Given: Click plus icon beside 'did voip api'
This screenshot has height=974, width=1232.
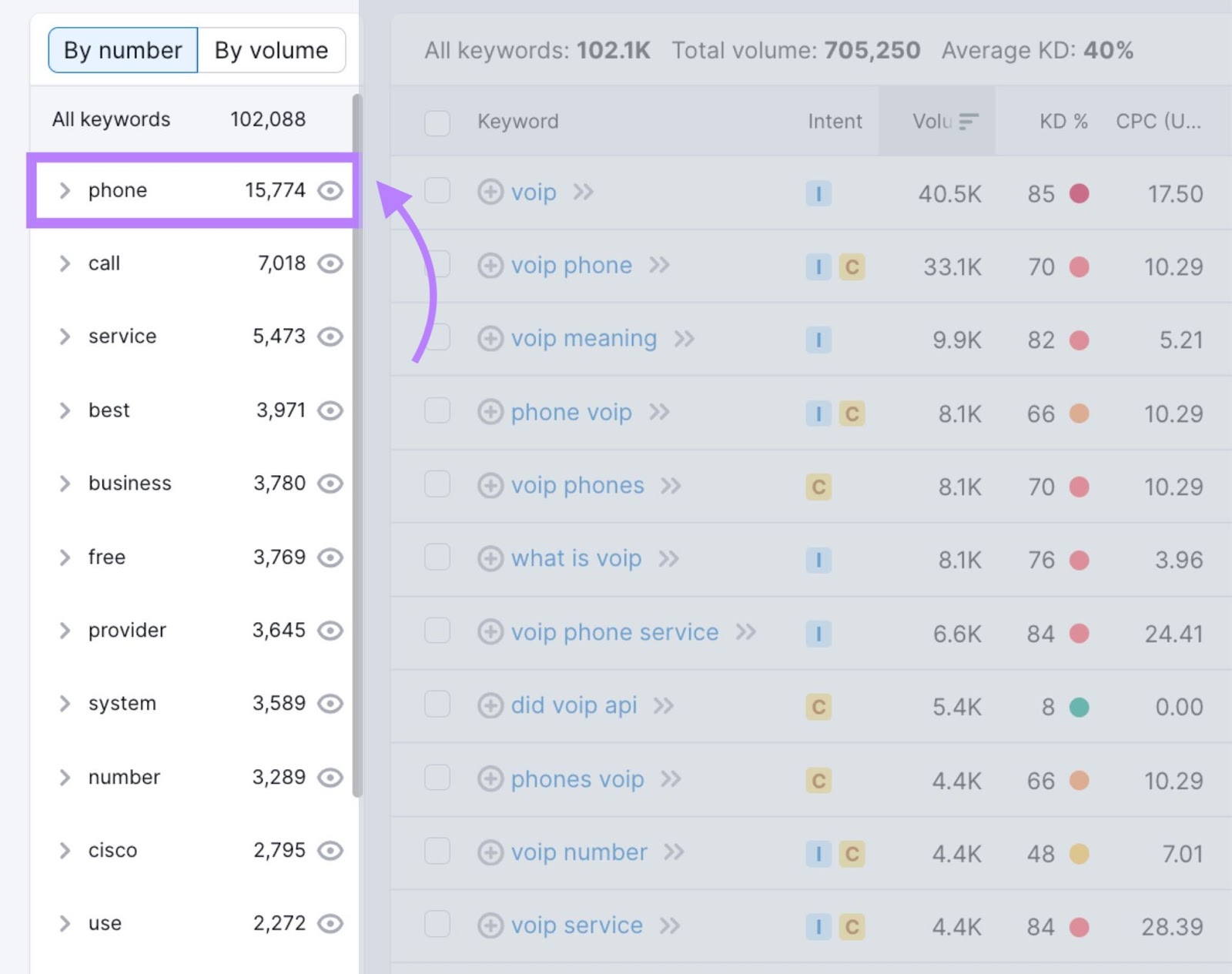Looking at the screenshot, I should coord(490,705).
